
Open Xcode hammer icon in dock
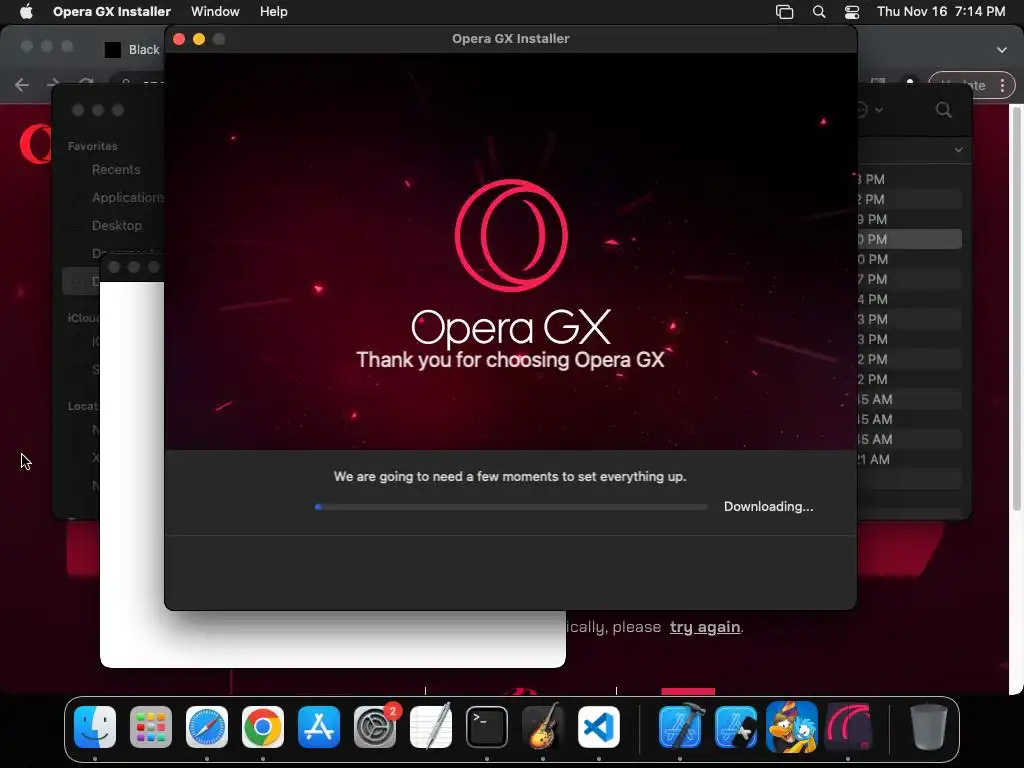point(680,727)
